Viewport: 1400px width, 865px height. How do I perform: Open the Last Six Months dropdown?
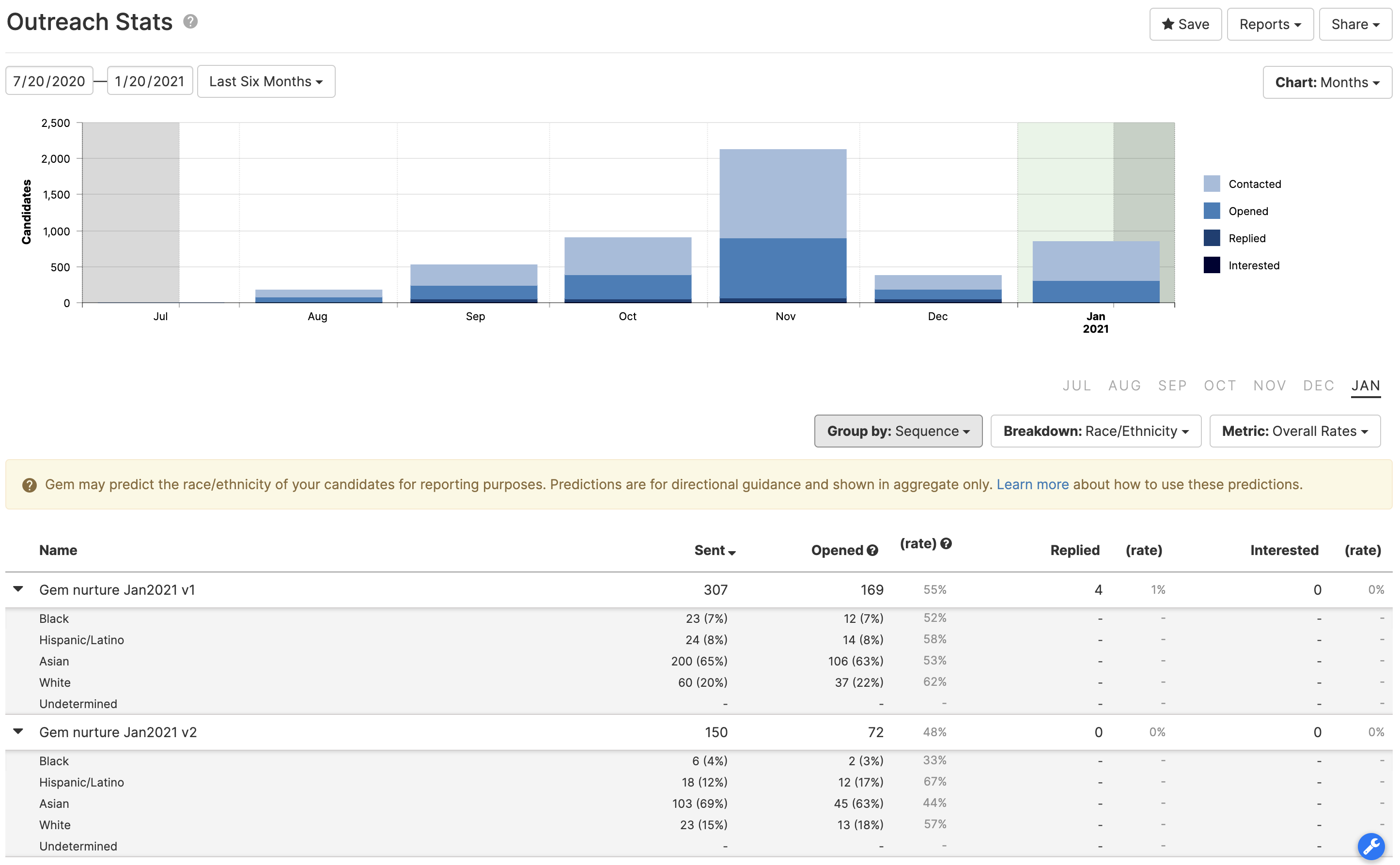pos(266,82)
